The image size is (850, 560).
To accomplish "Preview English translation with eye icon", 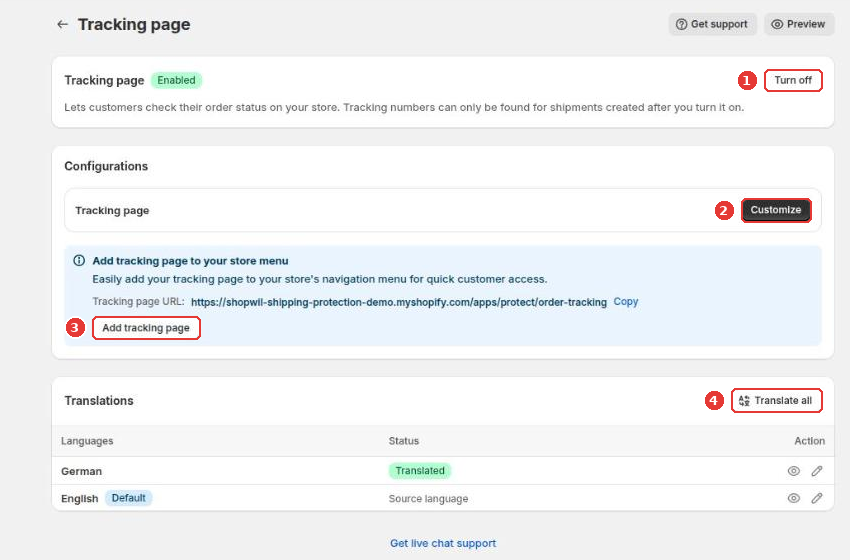I will click(794, 498).
